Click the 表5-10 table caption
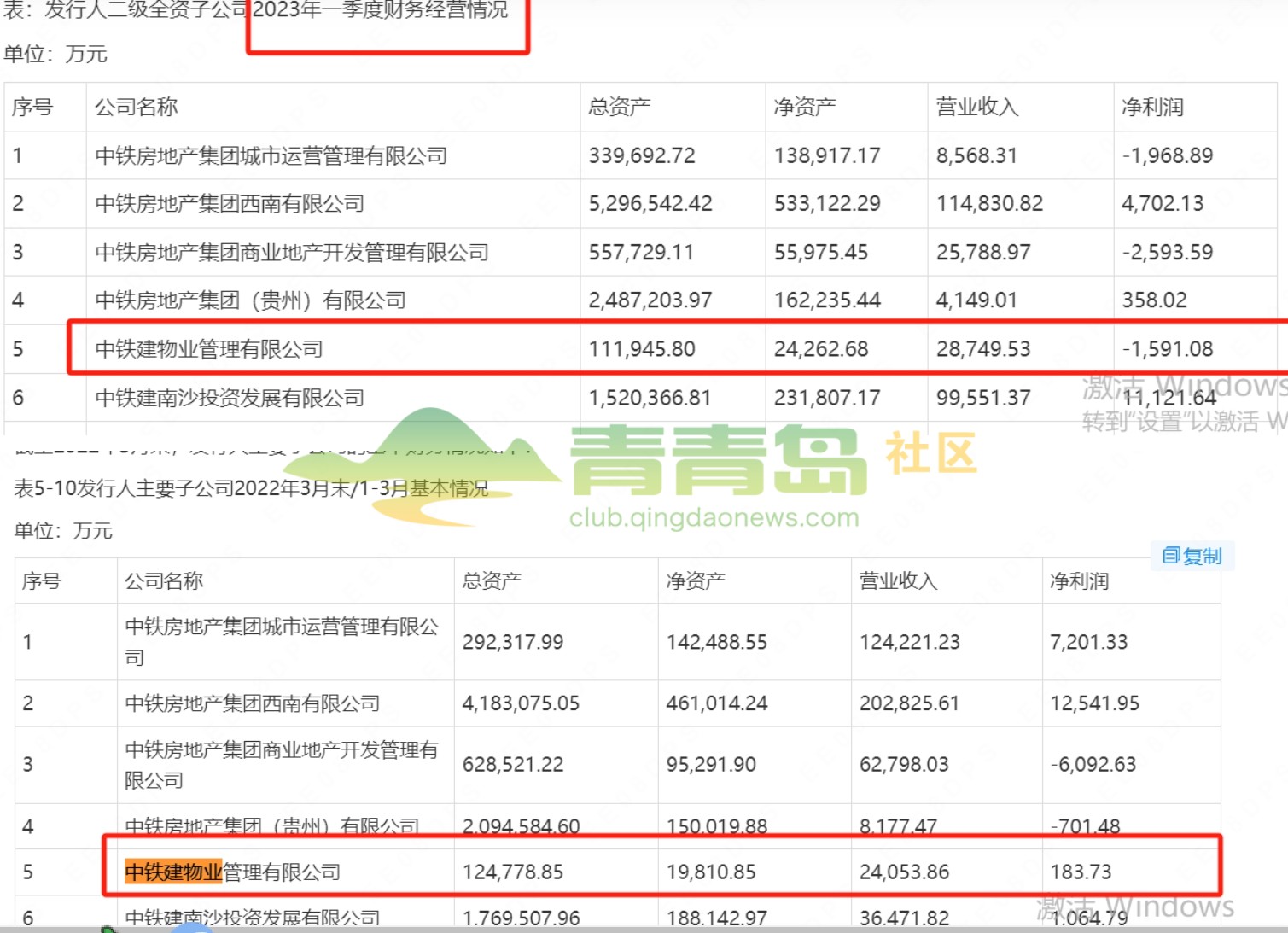The image size is (1288, 933). 251,488
